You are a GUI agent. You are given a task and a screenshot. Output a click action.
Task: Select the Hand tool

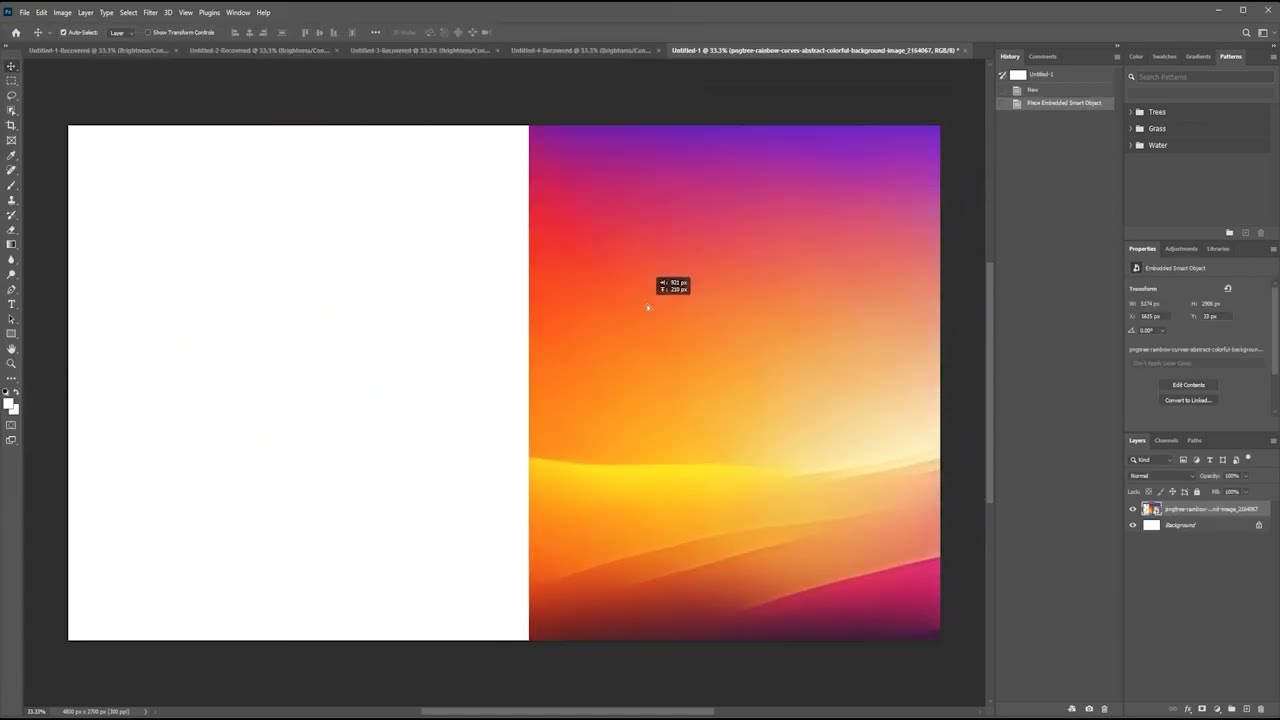click(x=11, y=348)
